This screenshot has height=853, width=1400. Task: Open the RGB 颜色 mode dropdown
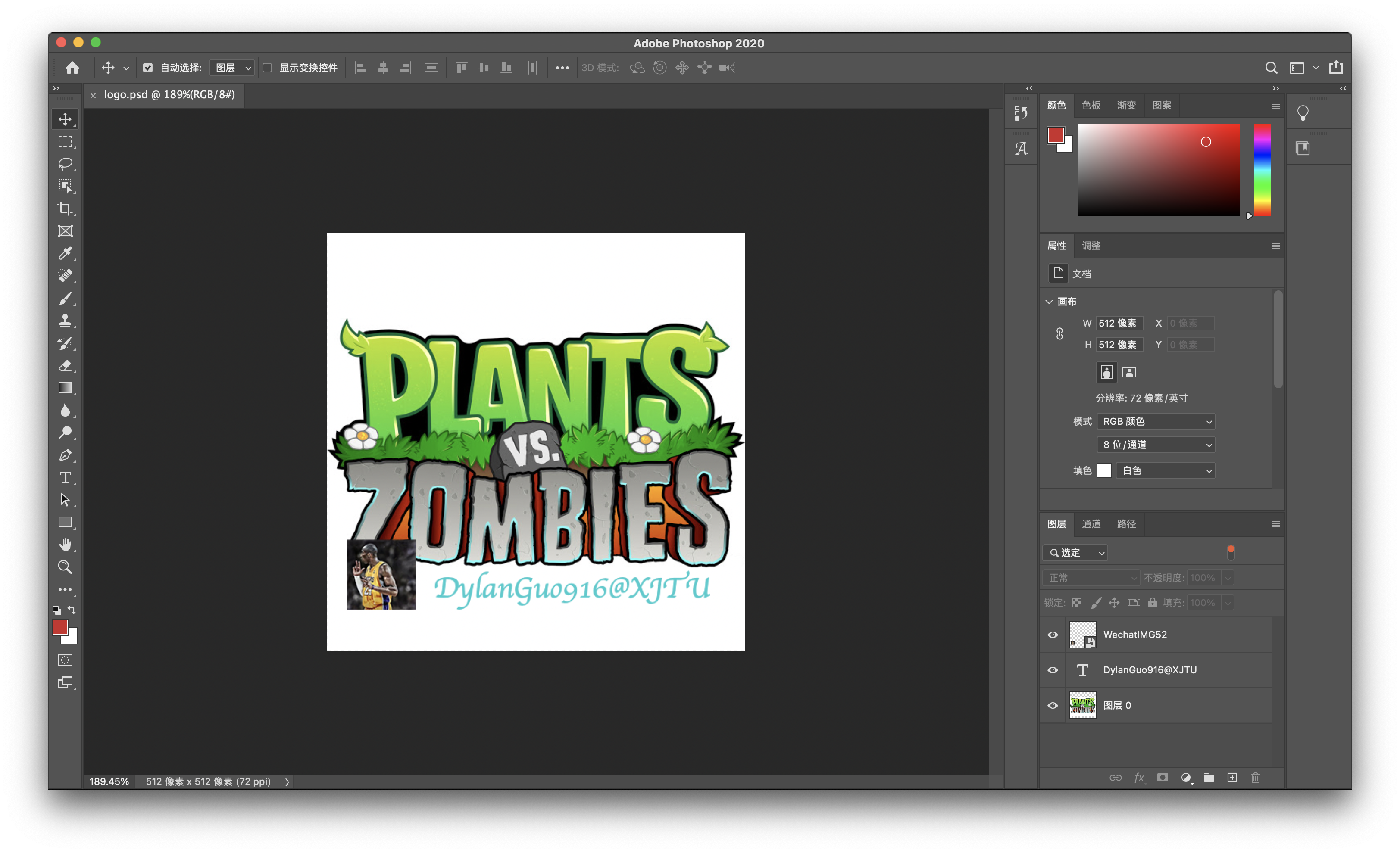(x=1156, y=421)
